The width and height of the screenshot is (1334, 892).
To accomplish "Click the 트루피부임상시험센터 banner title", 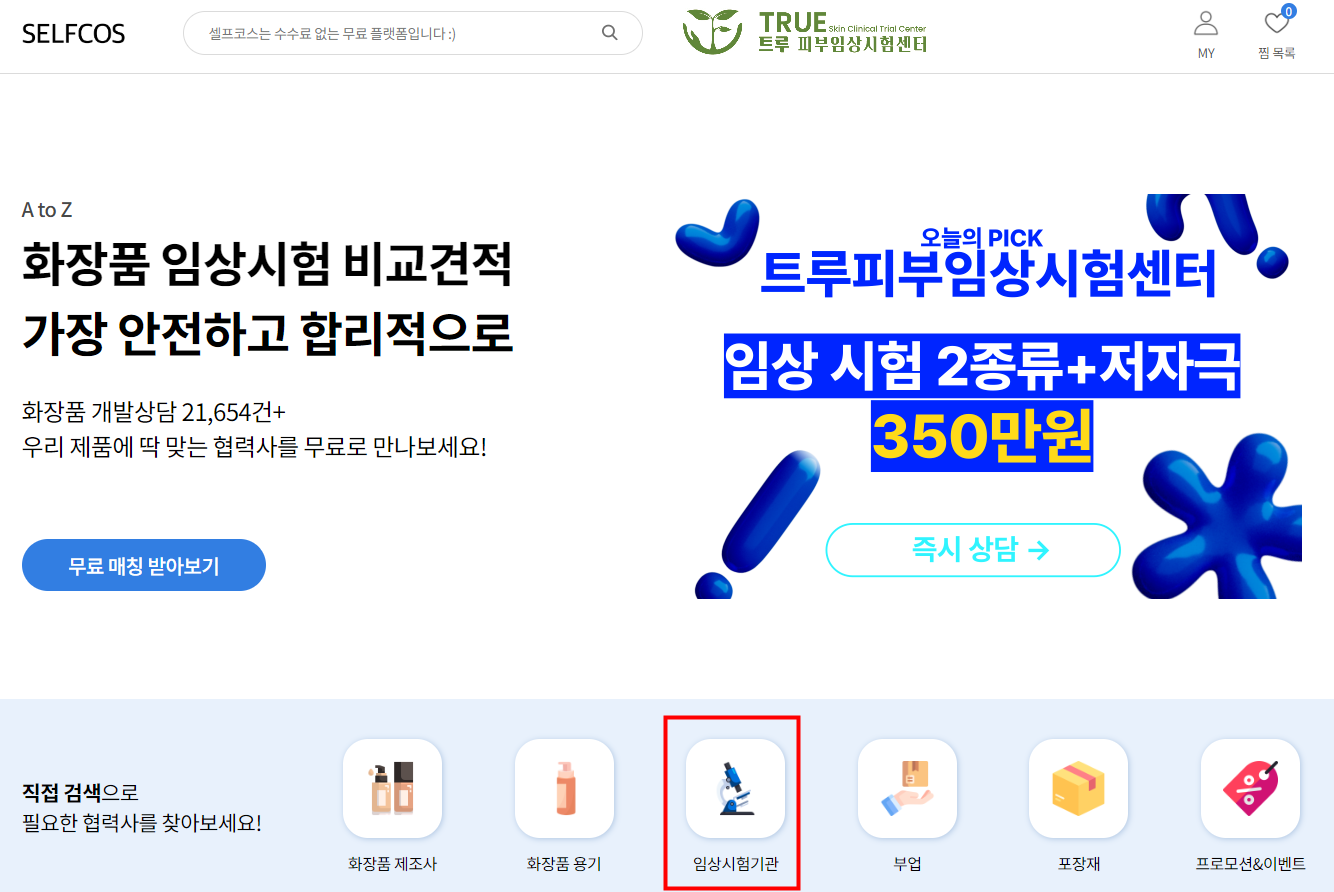I will 988,273.
